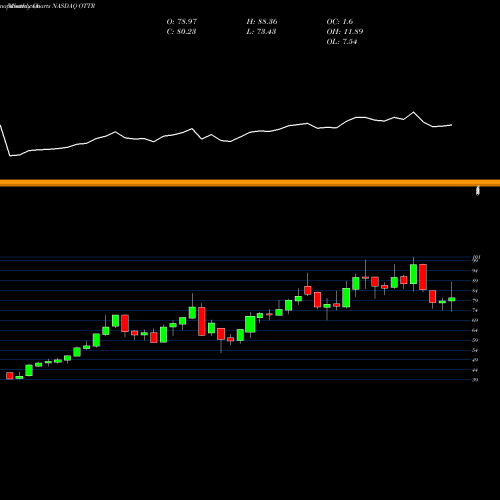Image resolution: width=500 pixels, height=500 pixels.
Task: Click the "59" price axis label
Action: pos(475,340)
